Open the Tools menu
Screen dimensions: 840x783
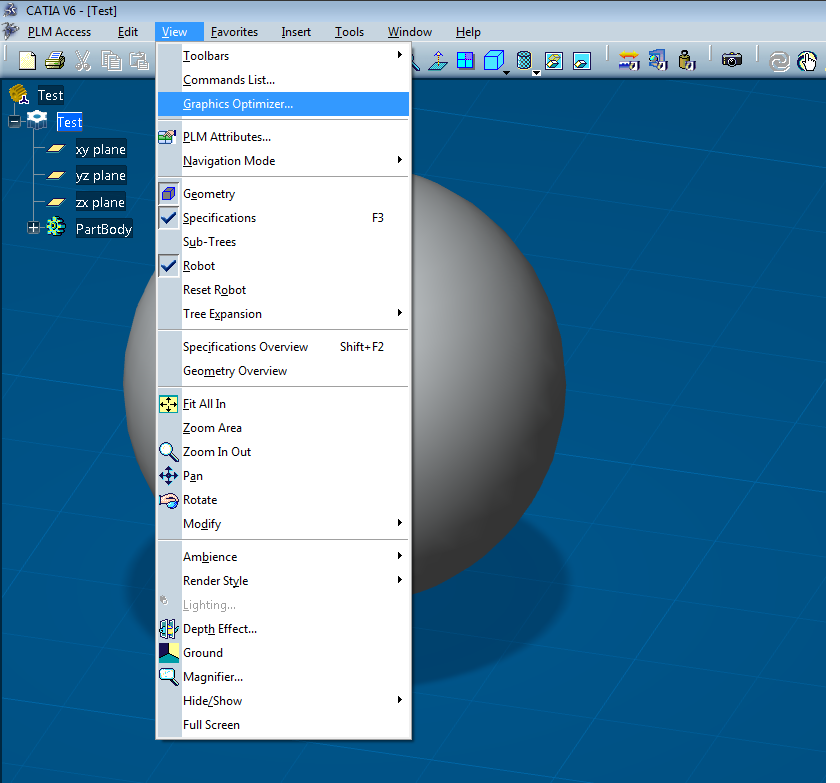click(x=349, y=32)
